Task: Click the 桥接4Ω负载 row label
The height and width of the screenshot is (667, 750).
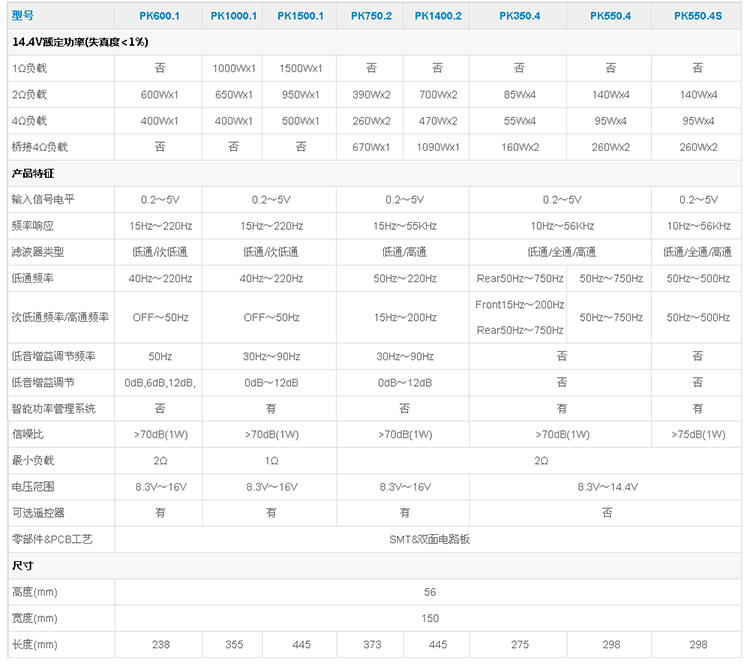Action: click(40, 147)
